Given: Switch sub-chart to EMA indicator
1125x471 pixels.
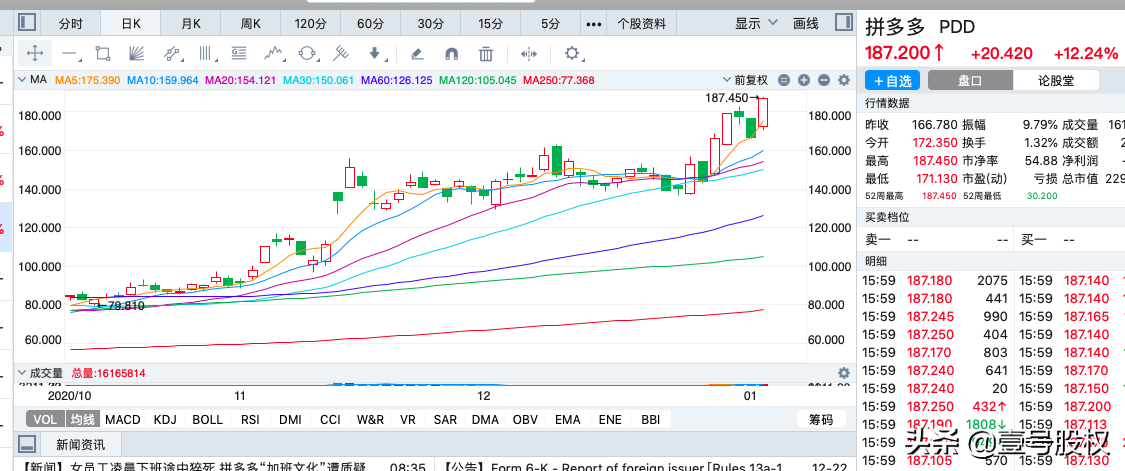Looking at the screenshot, I should tap(568, 419).
